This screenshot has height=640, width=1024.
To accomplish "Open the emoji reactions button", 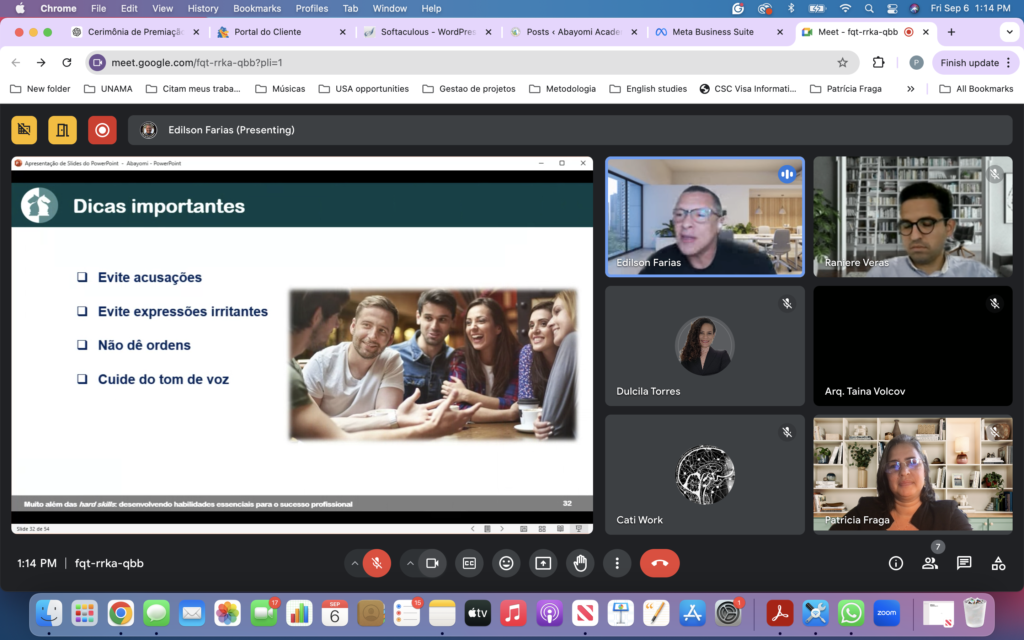I will click(506, 563).
